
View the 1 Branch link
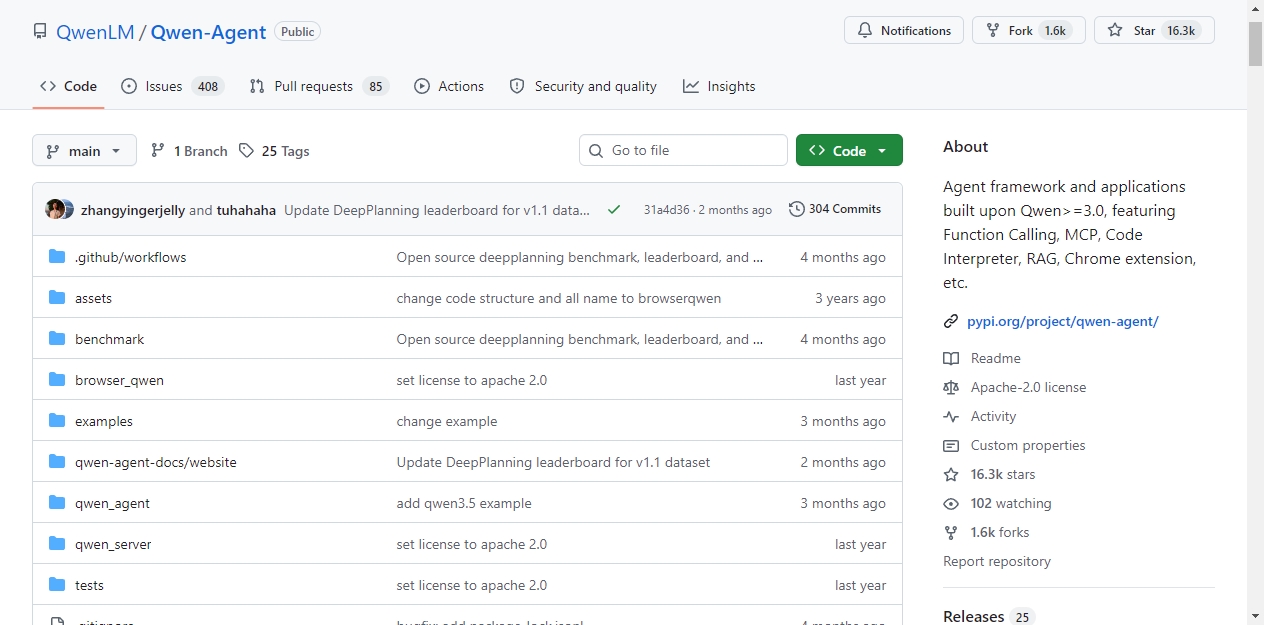pyautogui.click(x=189, y=151)
